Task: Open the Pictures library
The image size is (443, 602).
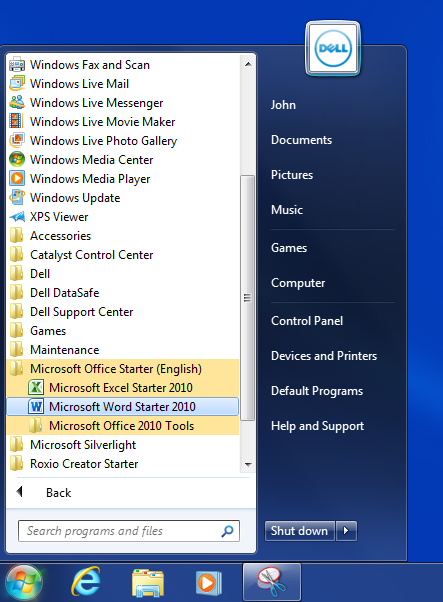Action: [x=292, y=175]
